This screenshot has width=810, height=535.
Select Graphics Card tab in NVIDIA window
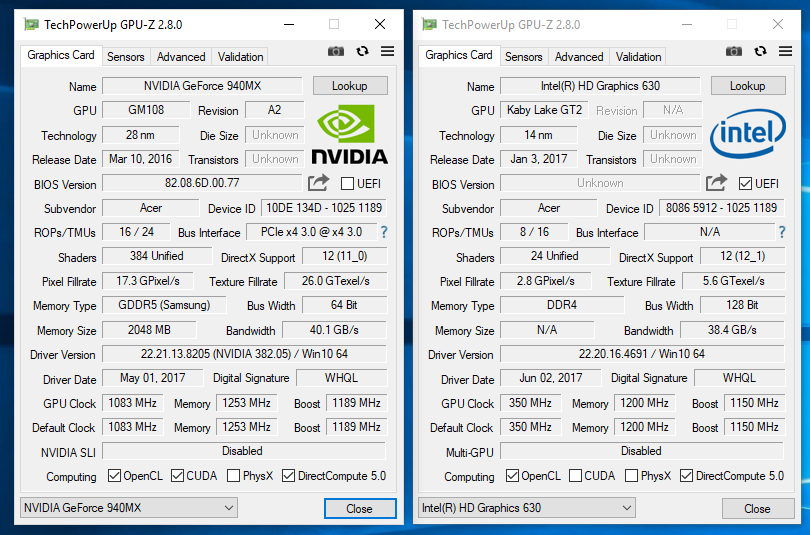(x=60, y=55)
